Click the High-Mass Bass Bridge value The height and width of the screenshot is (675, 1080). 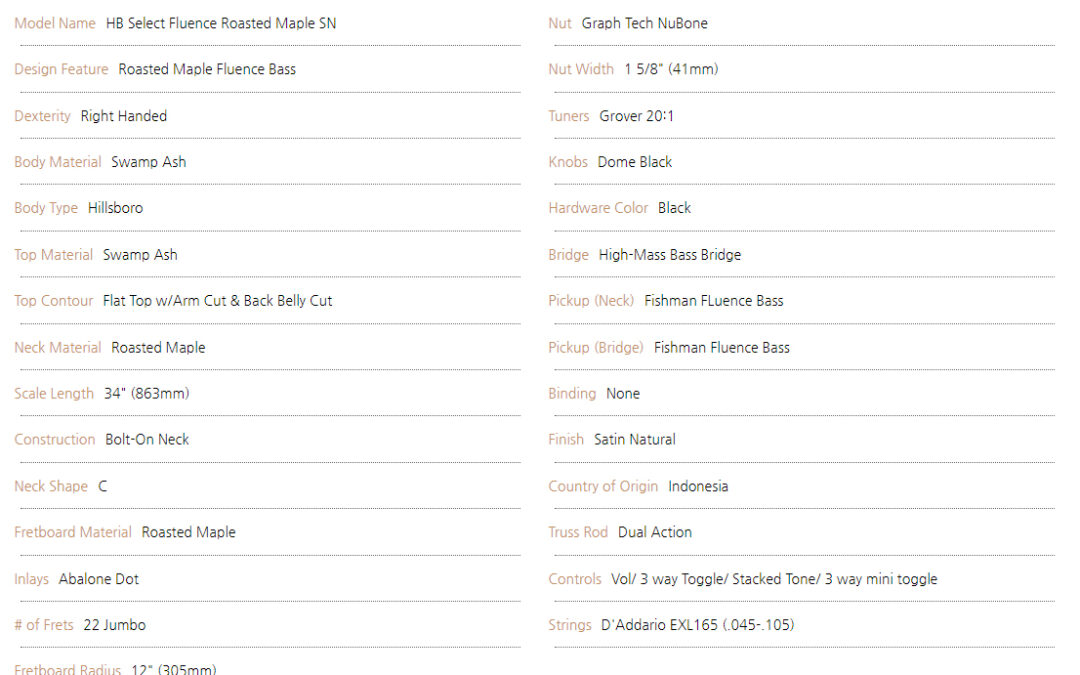pos(669,255)
